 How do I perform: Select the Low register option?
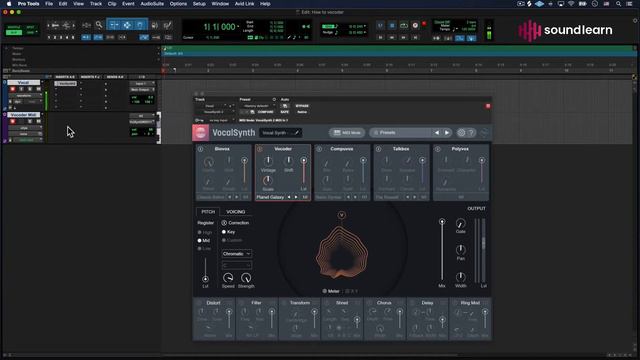[204, 248]
